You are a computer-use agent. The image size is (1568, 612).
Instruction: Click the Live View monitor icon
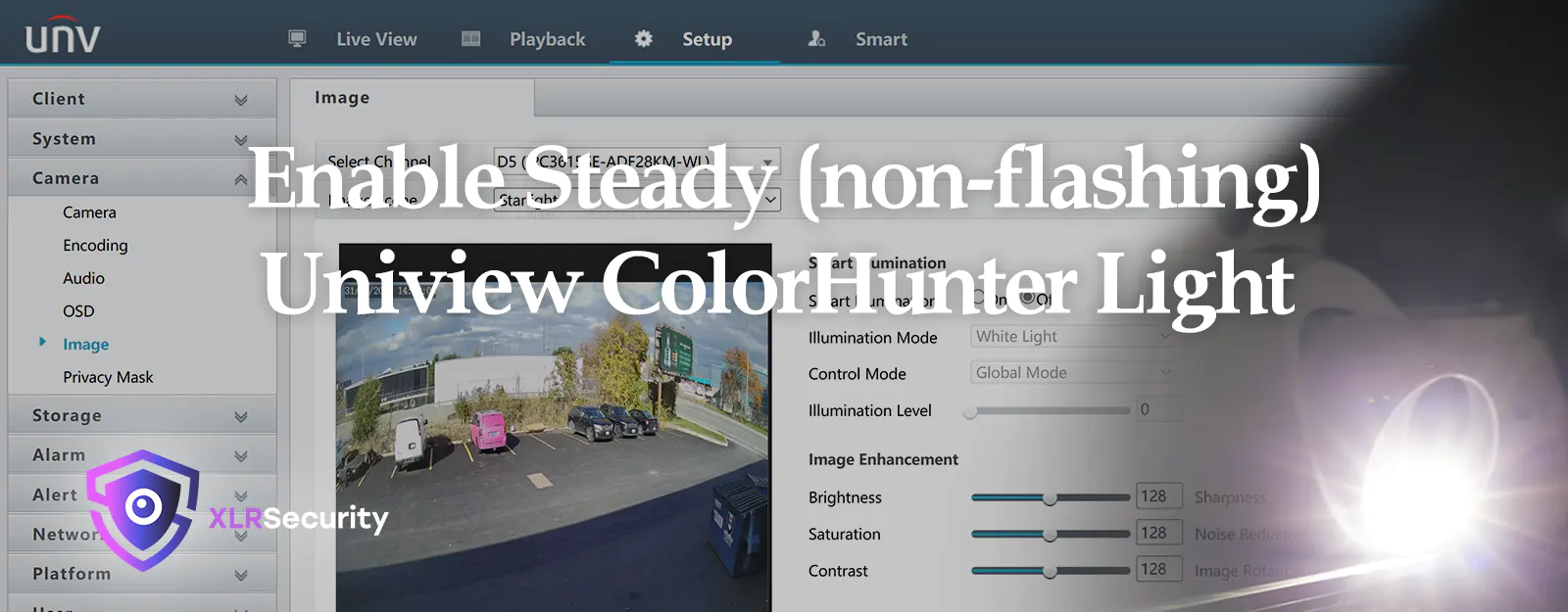coord(297,38)
